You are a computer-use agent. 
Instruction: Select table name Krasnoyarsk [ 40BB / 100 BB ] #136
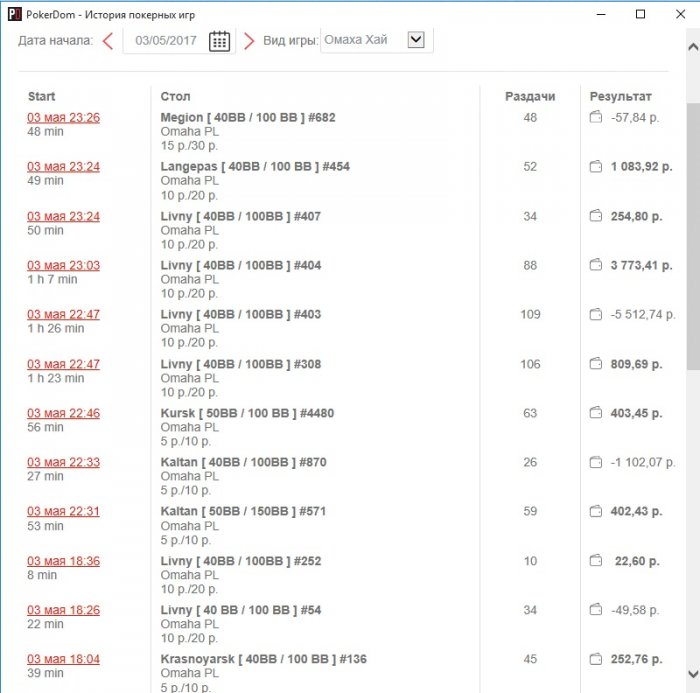[x=263, y=659]
